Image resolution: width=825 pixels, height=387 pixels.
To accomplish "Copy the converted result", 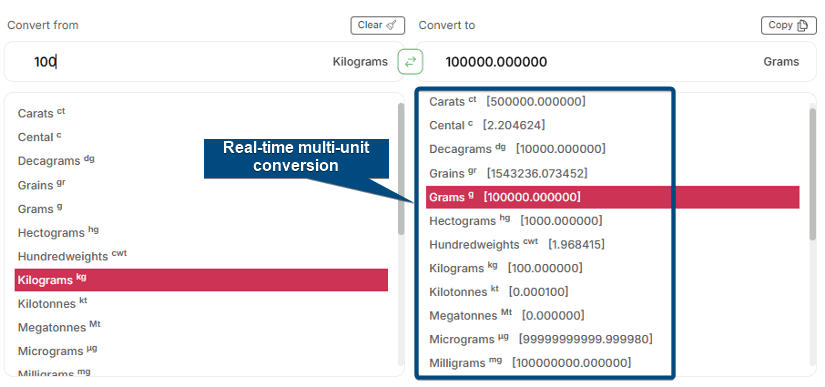I will [789, 25].
